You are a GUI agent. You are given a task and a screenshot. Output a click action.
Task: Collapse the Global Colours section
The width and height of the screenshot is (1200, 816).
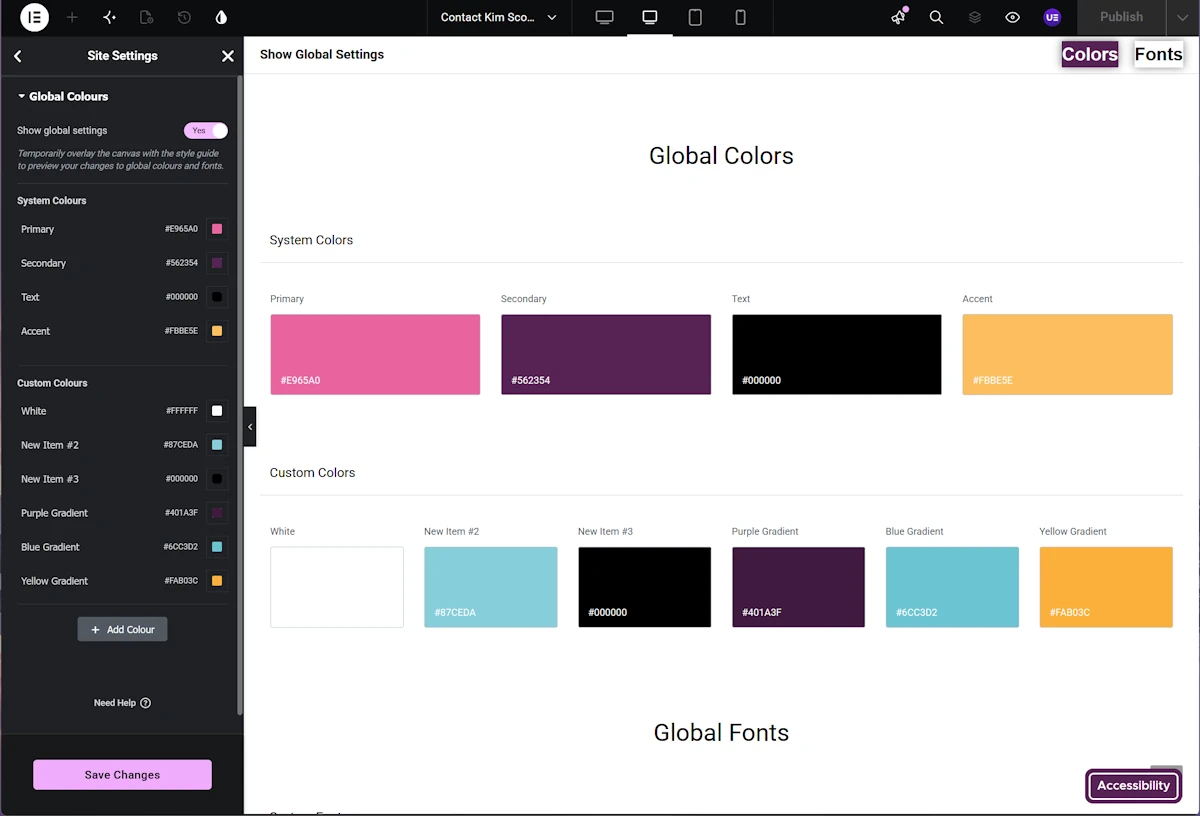click(62, 96)
